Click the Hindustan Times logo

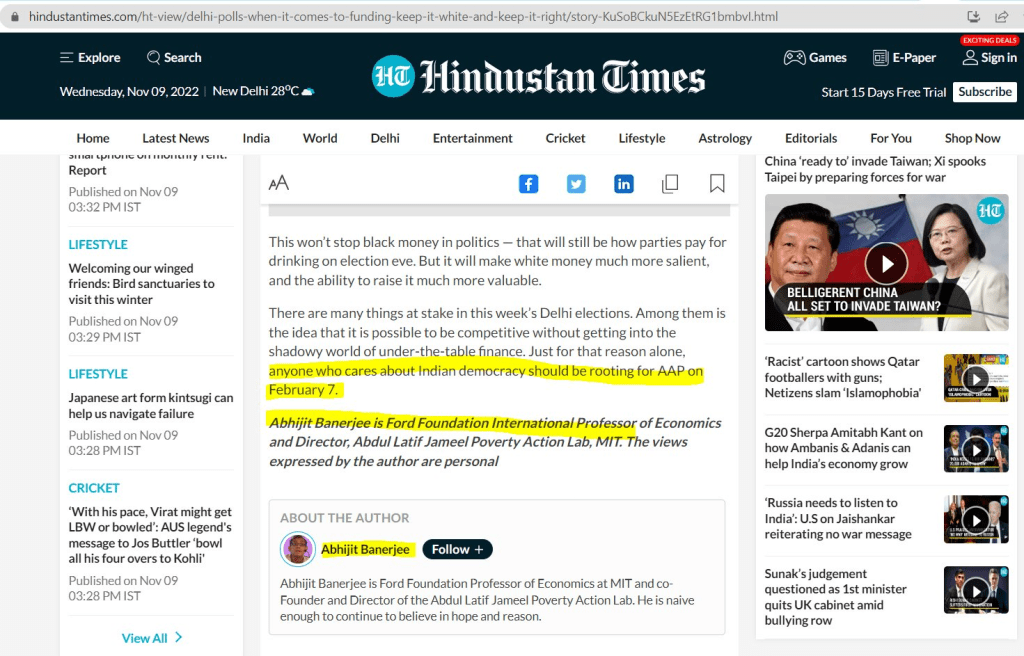tap(538, 77)
